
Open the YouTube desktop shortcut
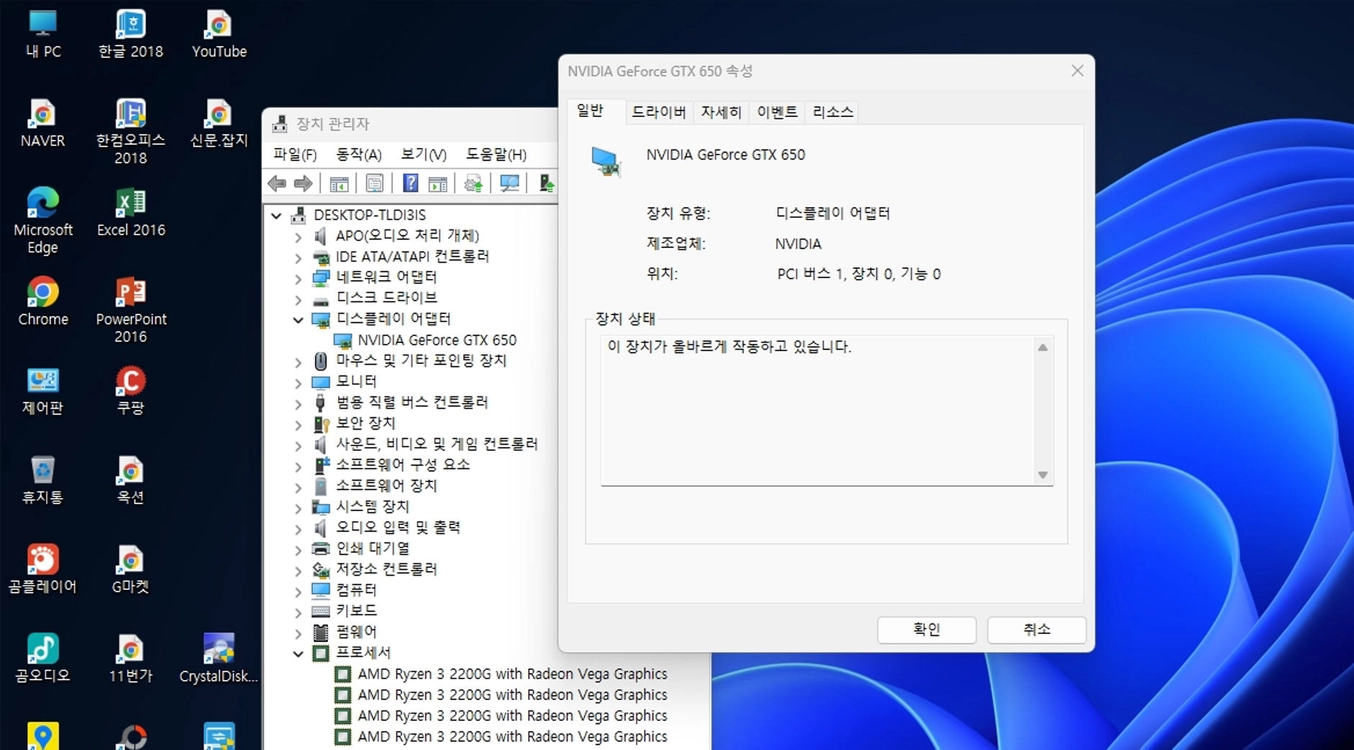pos(219,34)
